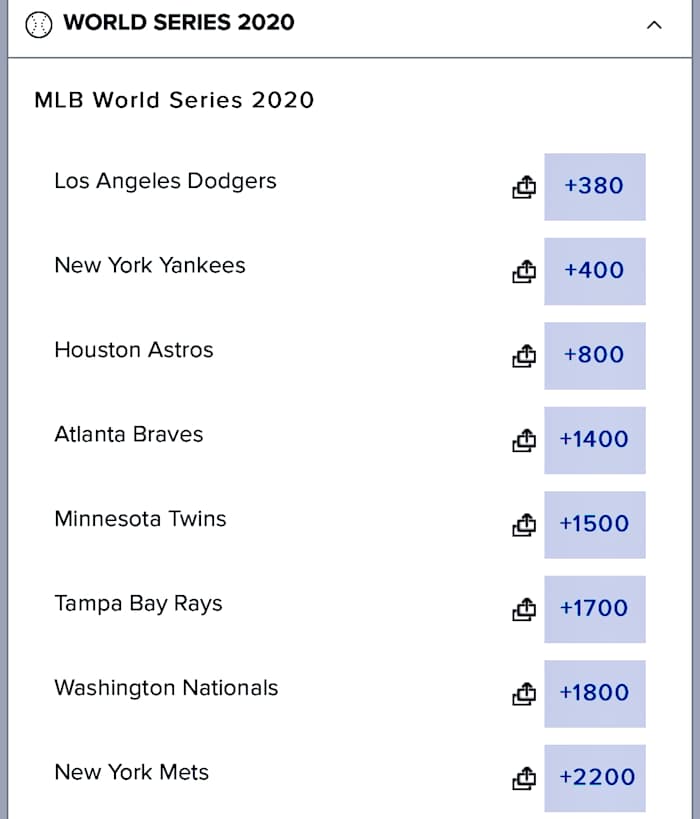Viewport: 700px width, 819px height.
Task: Click the share icon next to Los Angeles Dodgers
Action: [x=524, y=187]
